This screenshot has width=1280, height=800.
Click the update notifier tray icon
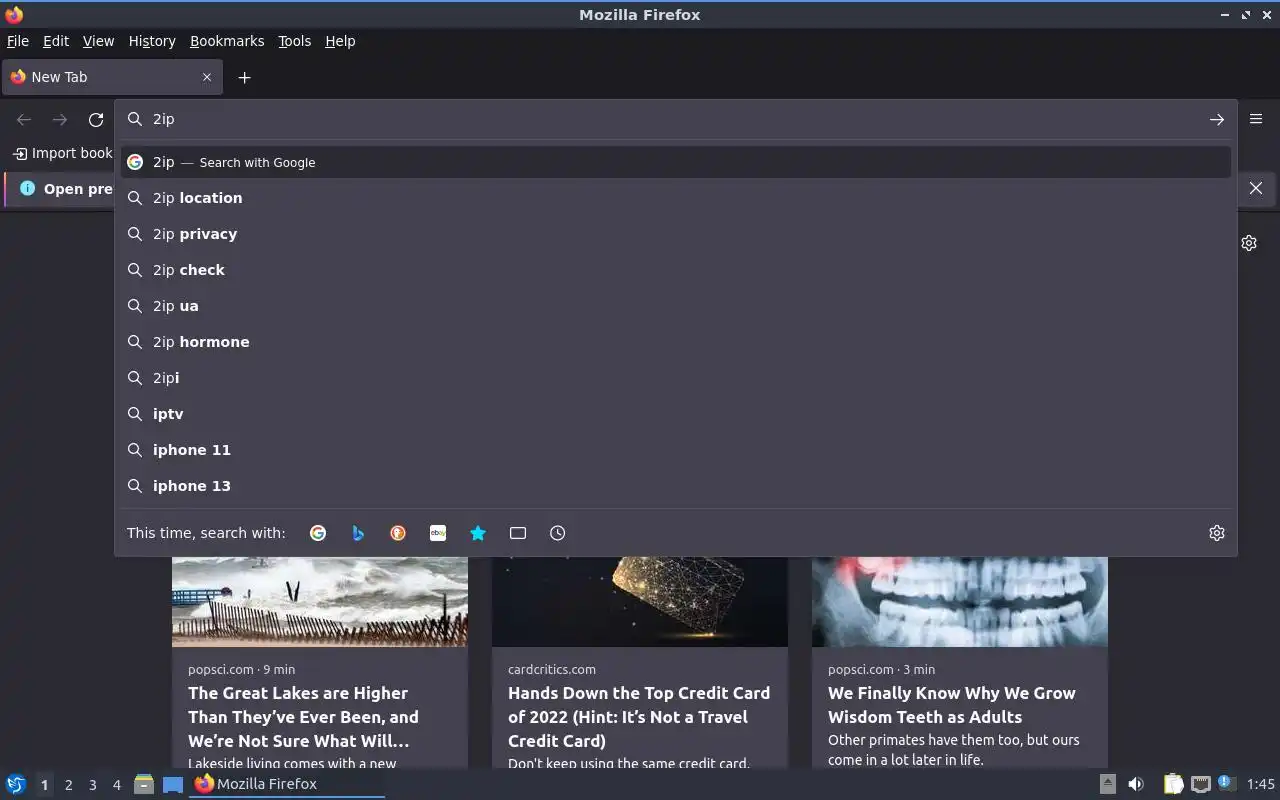click(1227, 783)
